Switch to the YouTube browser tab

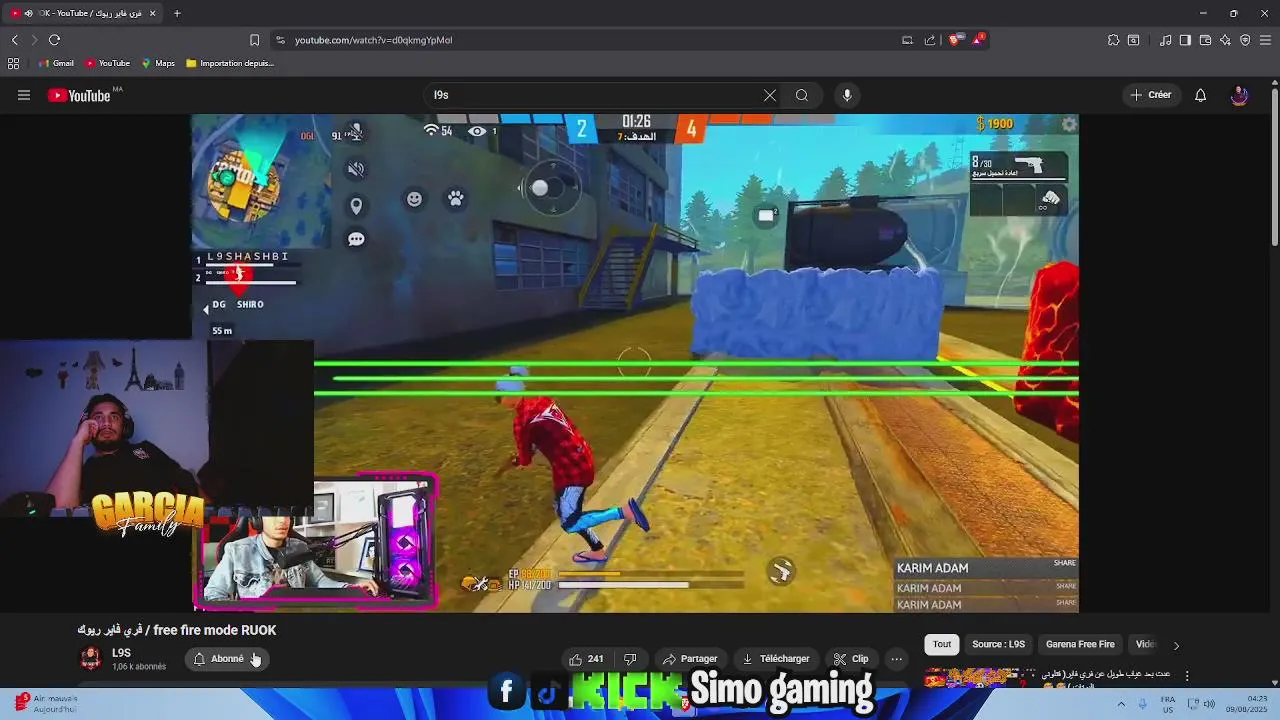(84, 13)
